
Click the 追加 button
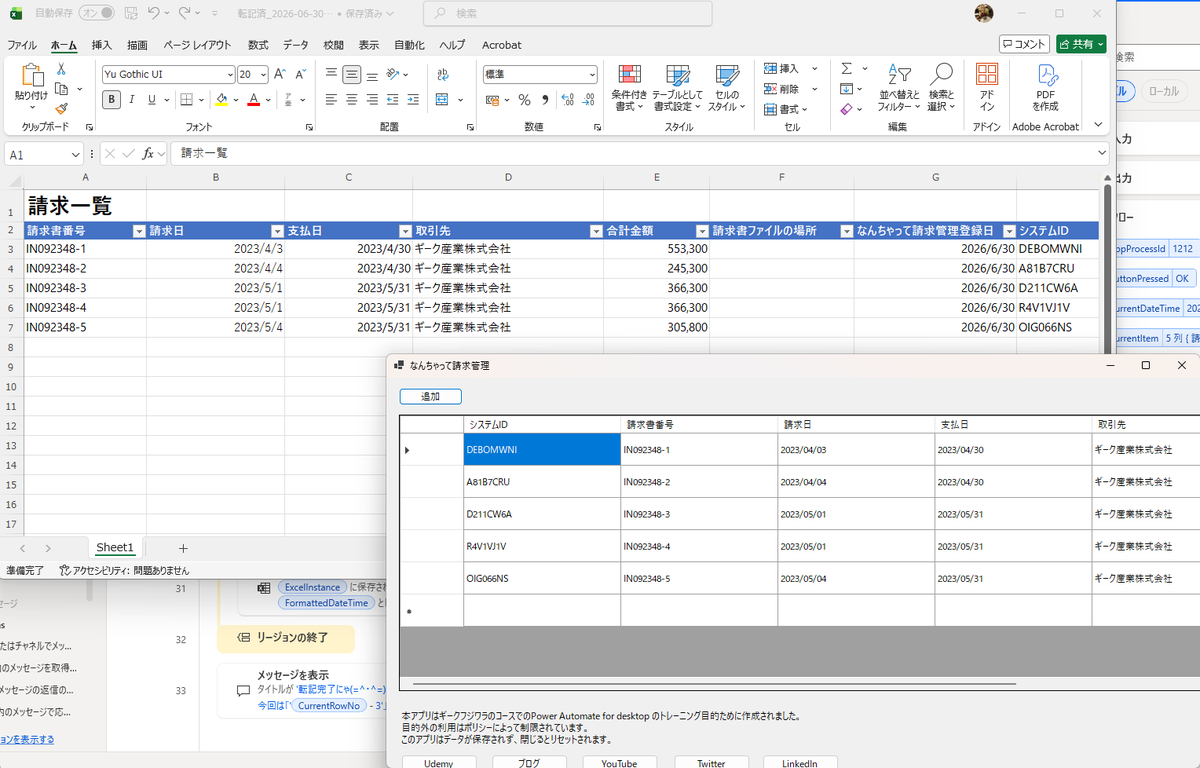[430, 397]
